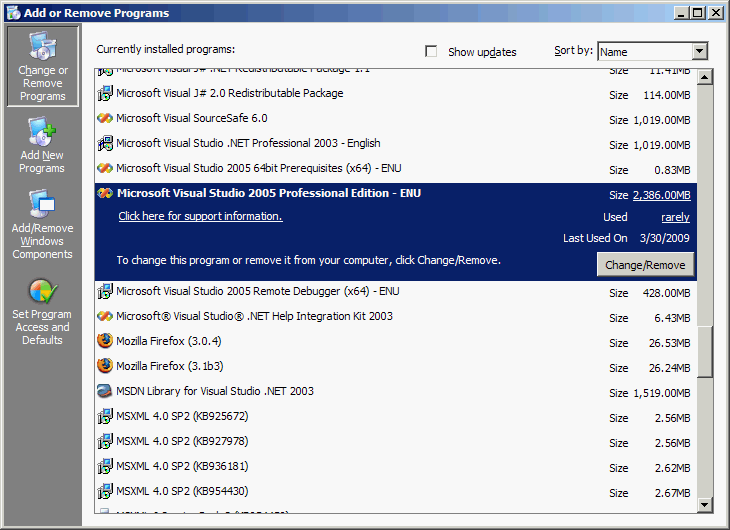Select MSXML 4.0 SP2 (KB927978) entry
This screenshot has height=530, width=730.
pyautogui.click(x=395, y=442)
